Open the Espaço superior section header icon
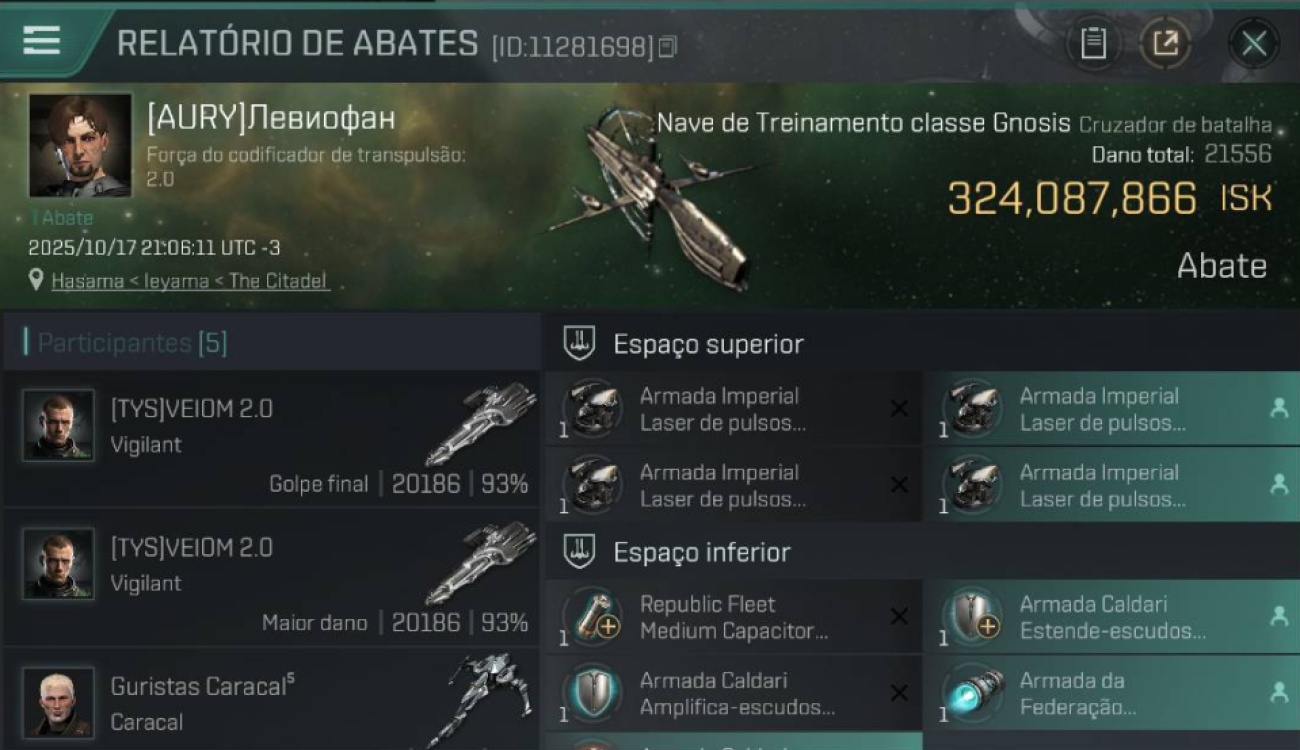 [579, 343]
